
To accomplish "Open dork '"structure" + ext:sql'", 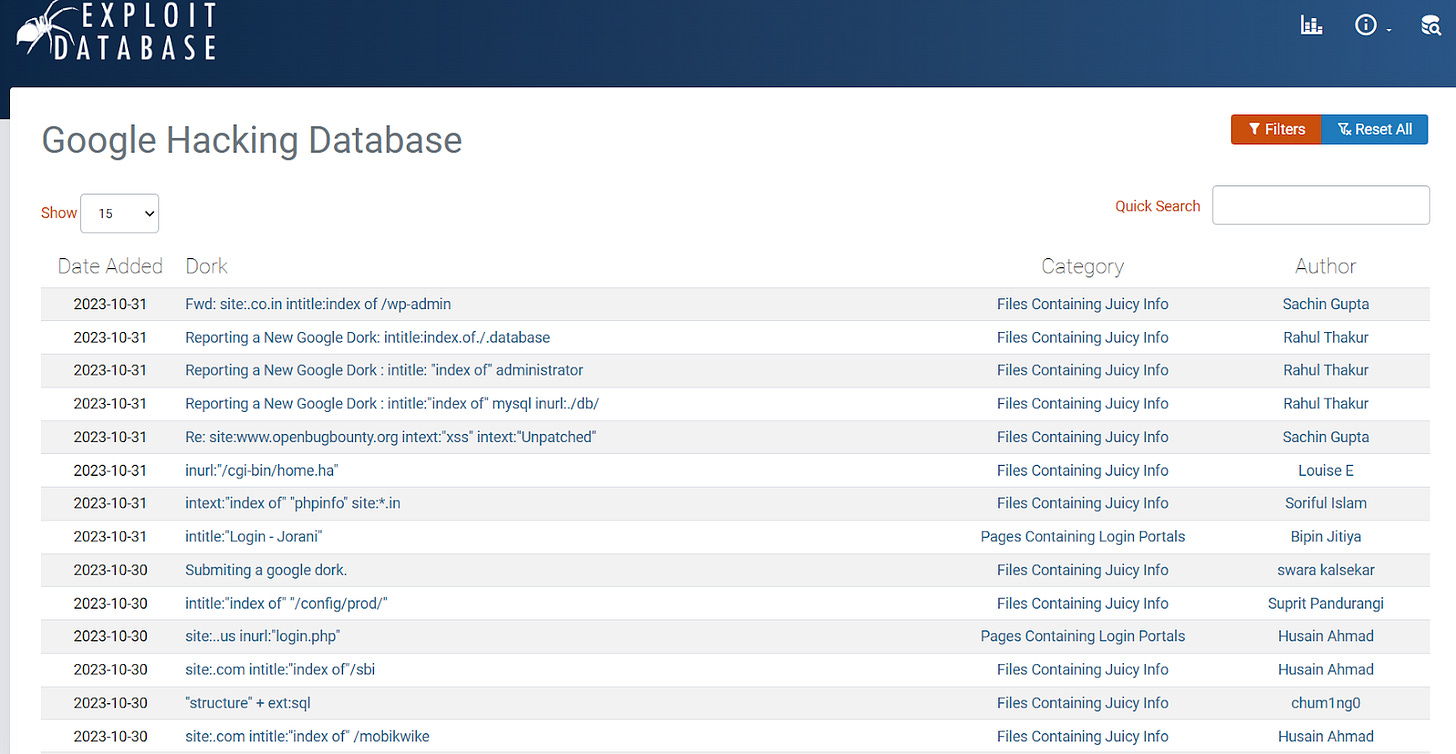I will 248,703.
